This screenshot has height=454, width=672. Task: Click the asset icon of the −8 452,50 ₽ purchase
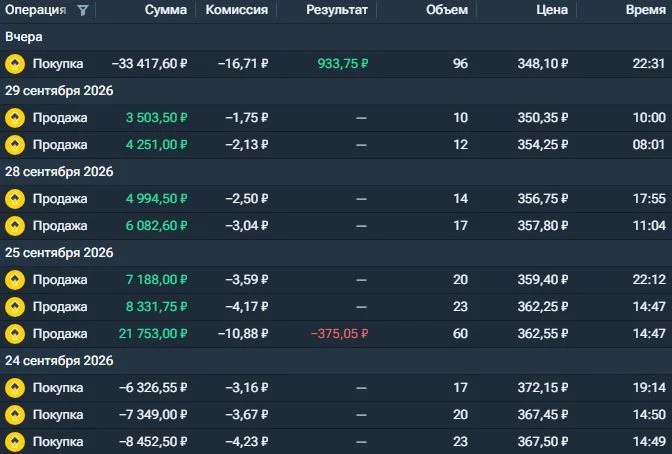(15, 442)
